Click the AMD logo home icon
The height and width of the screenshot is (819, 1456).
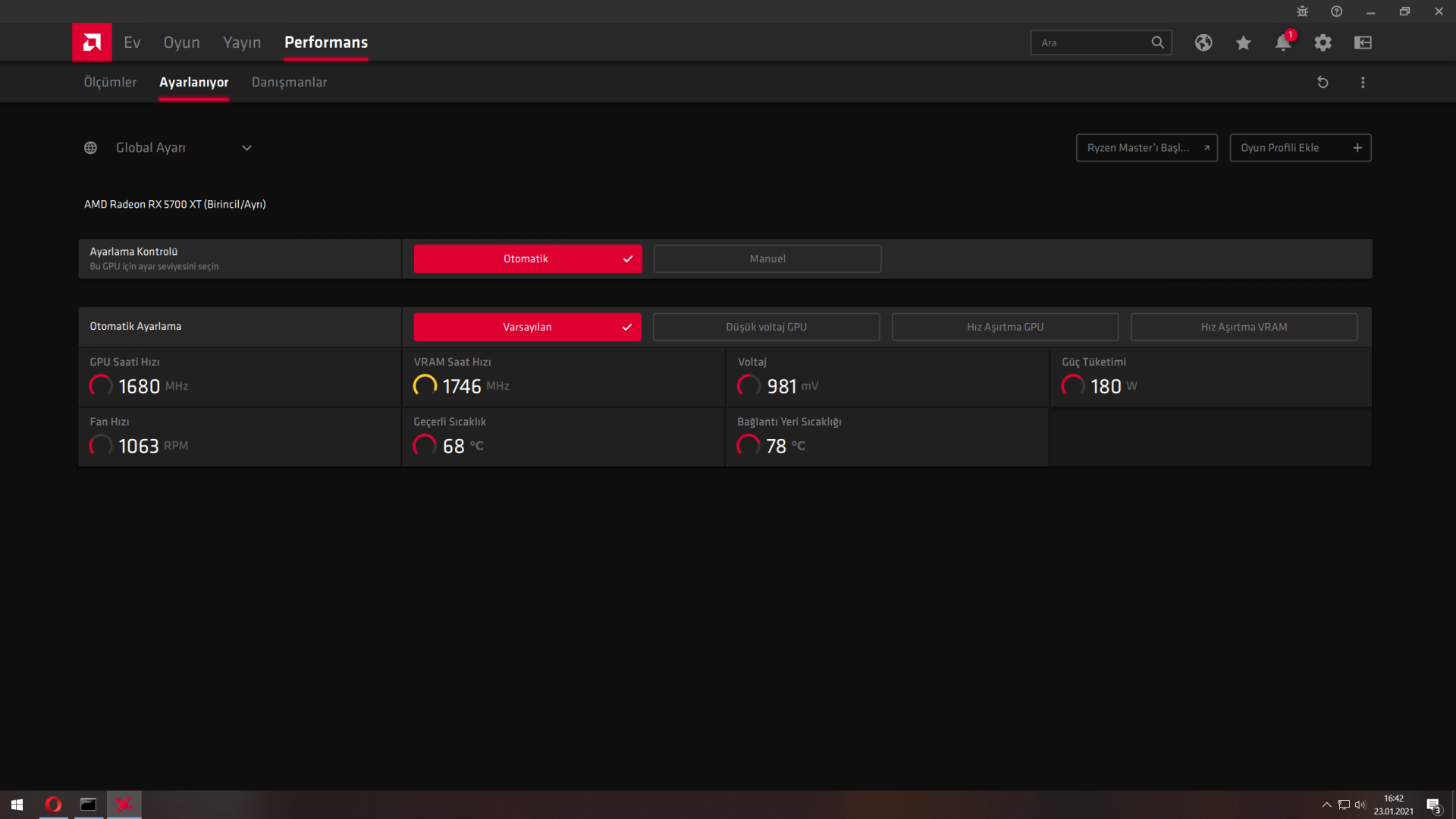(92, 42)
